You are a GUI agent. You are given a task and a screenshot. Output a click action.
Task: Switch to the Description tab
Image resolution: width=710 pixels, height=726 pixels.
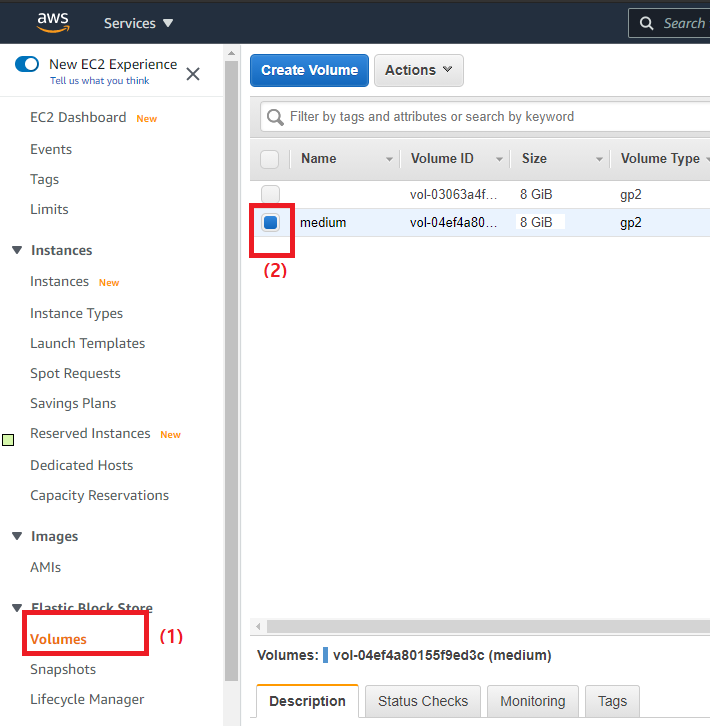[x=308, y=701]
